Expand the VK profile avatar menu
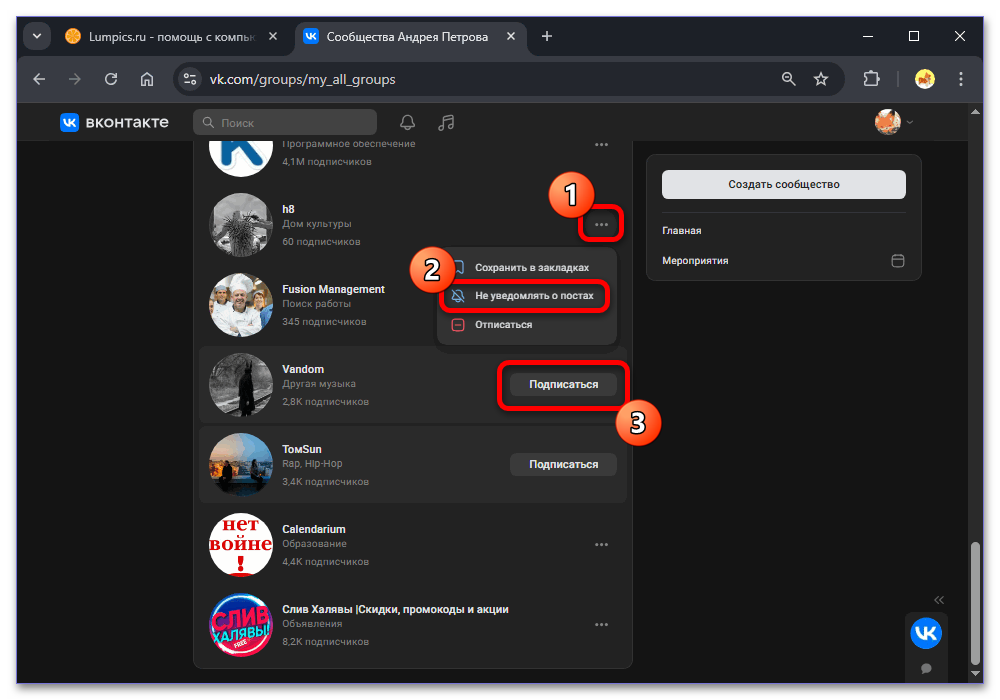1000x700 pixels. (x=893, y=122)
